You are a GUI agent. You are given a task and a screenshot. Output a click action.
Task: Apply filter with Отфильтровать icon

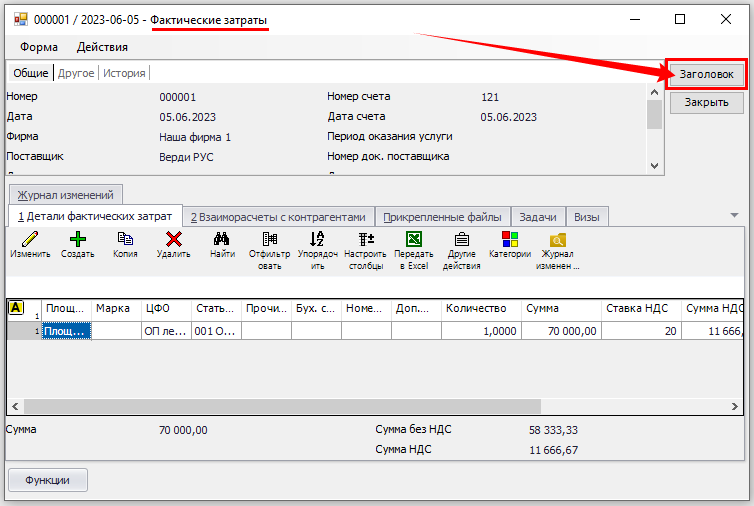pyautogui.click(x=269, y=239)
